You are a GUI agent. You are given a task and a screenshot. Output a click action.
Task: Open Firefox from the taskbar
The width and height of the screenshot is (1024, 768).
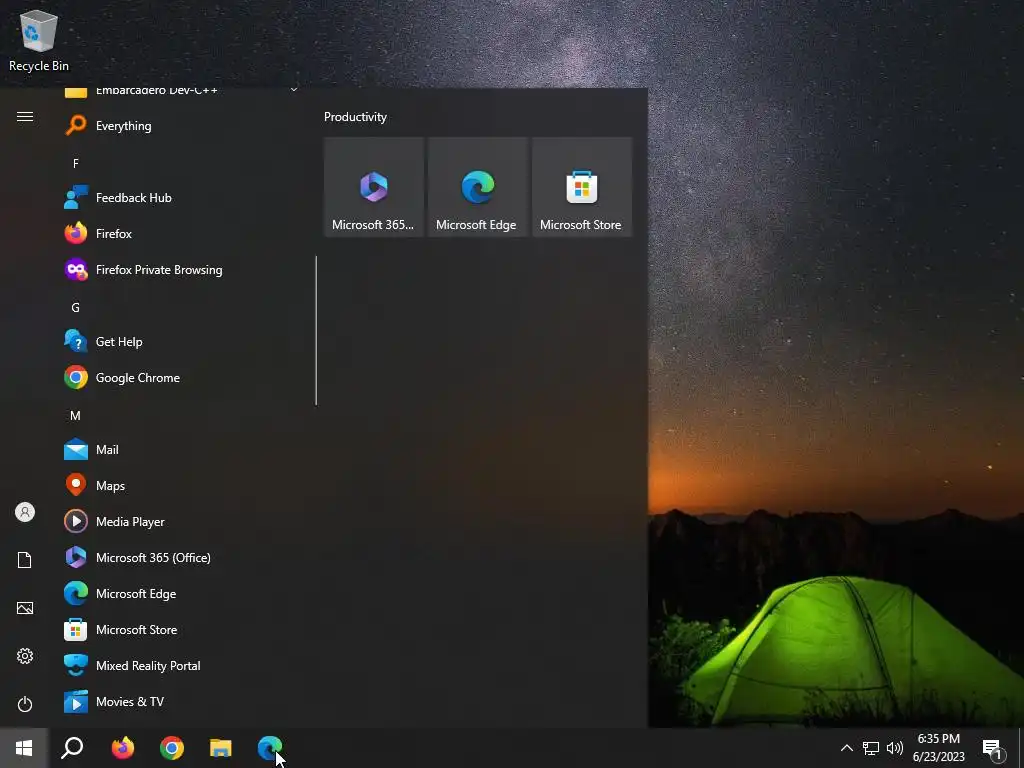(x=122, y=748)
